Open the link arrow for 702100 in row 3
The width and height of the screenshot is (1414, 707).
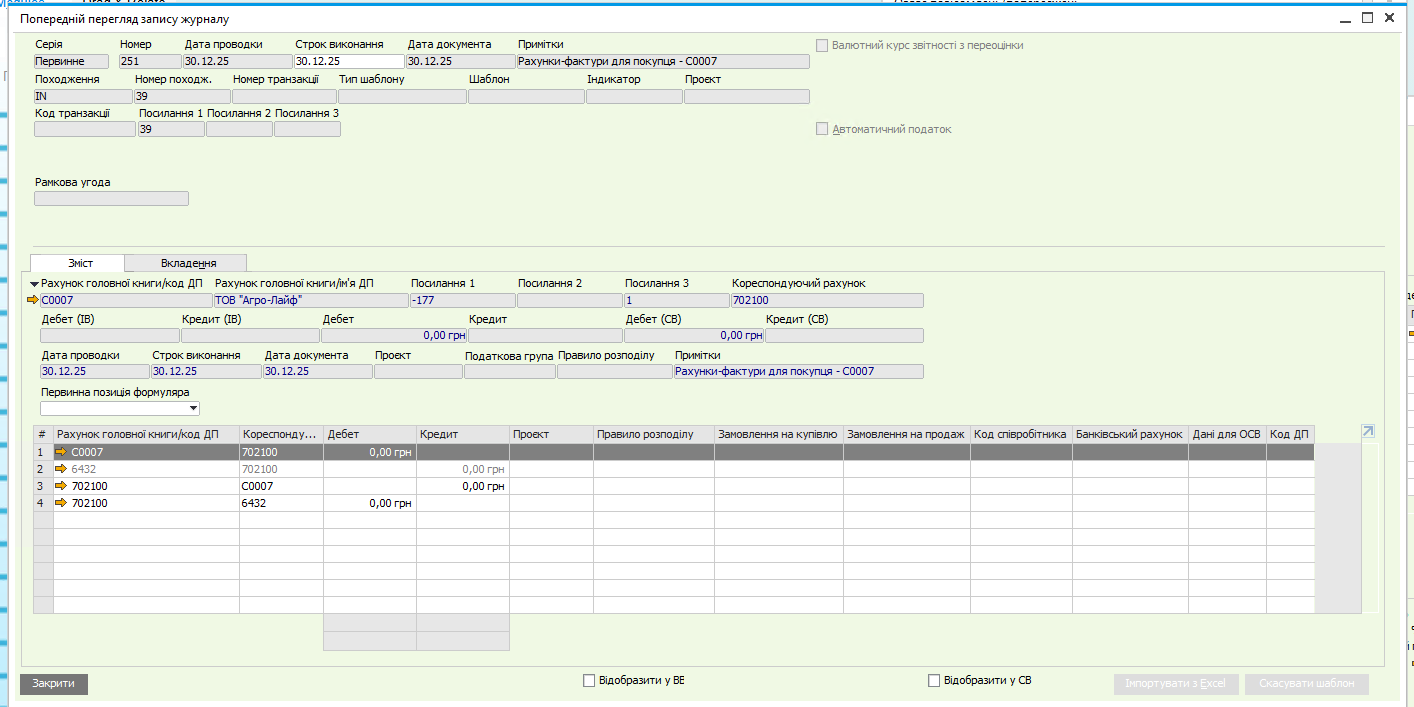[x=62, y=486]
